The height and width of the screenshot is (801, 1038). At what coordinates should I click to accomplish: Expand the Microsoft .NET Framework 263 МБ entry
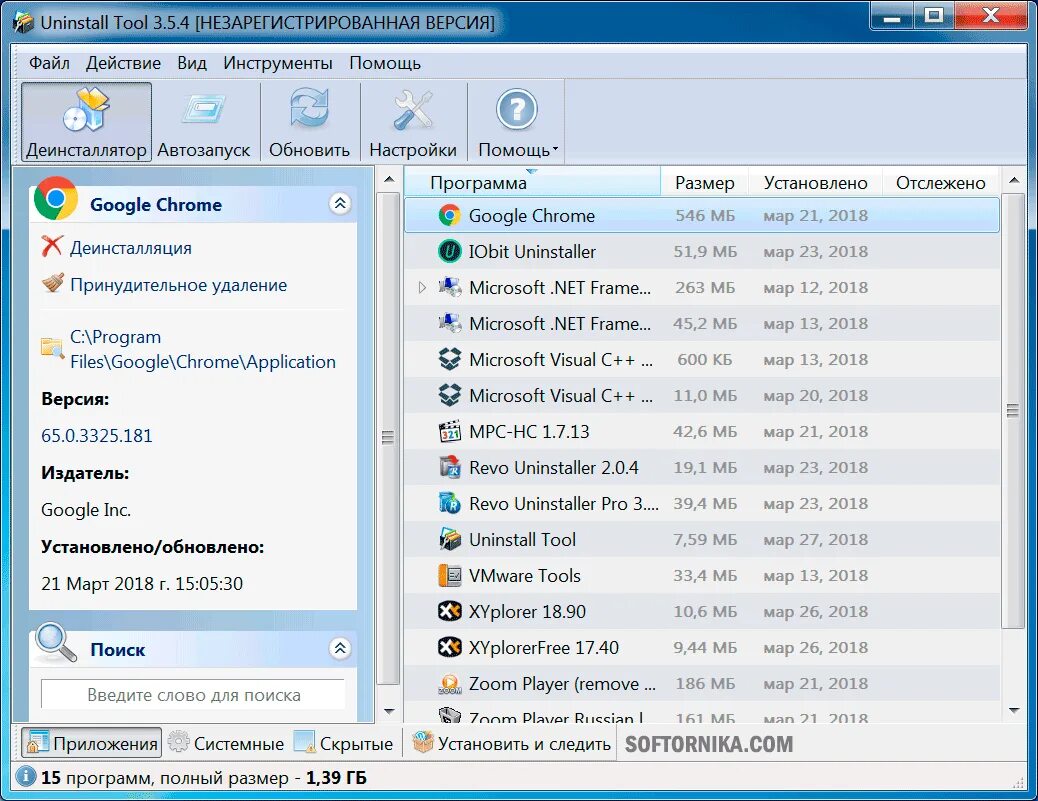[422, 288]
